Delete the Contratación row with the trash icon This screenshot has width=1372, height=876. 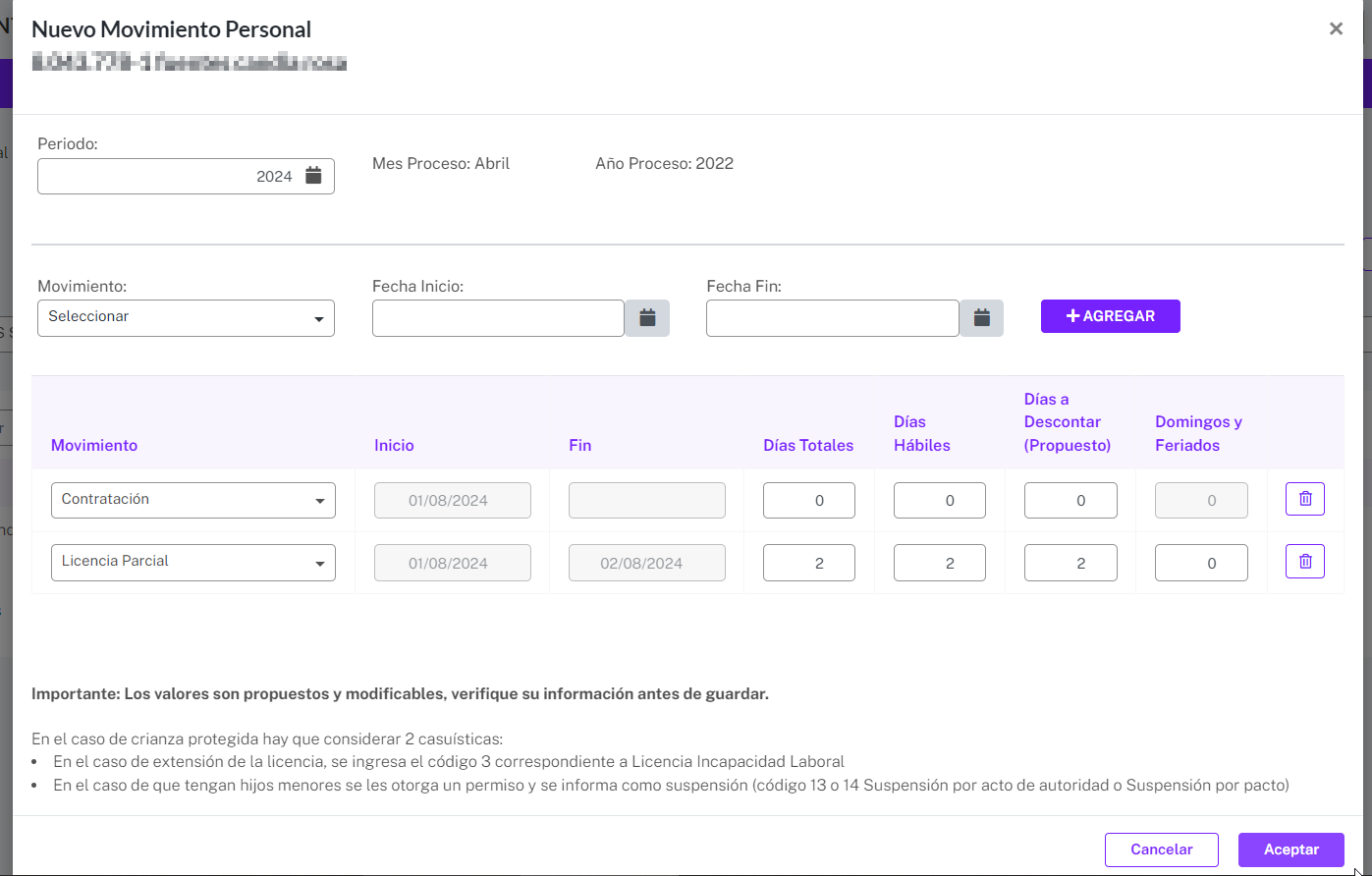(1305, 499)
